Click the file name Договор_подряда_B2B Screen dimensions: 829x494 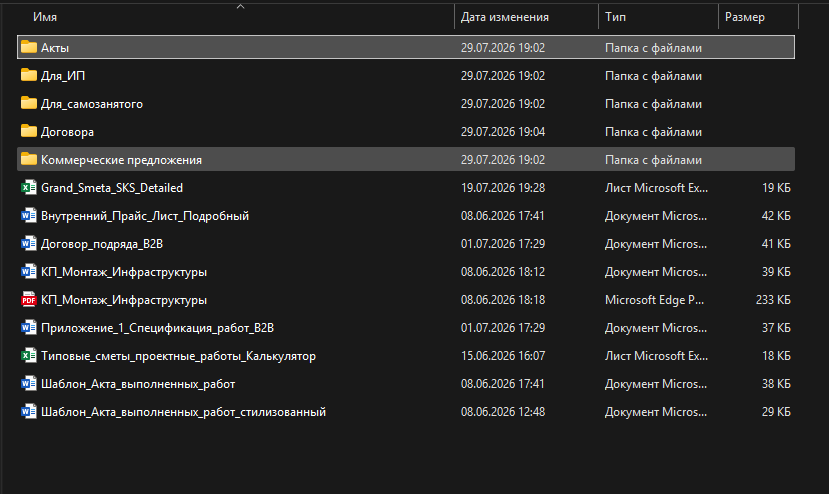click(x=102, y=244)
